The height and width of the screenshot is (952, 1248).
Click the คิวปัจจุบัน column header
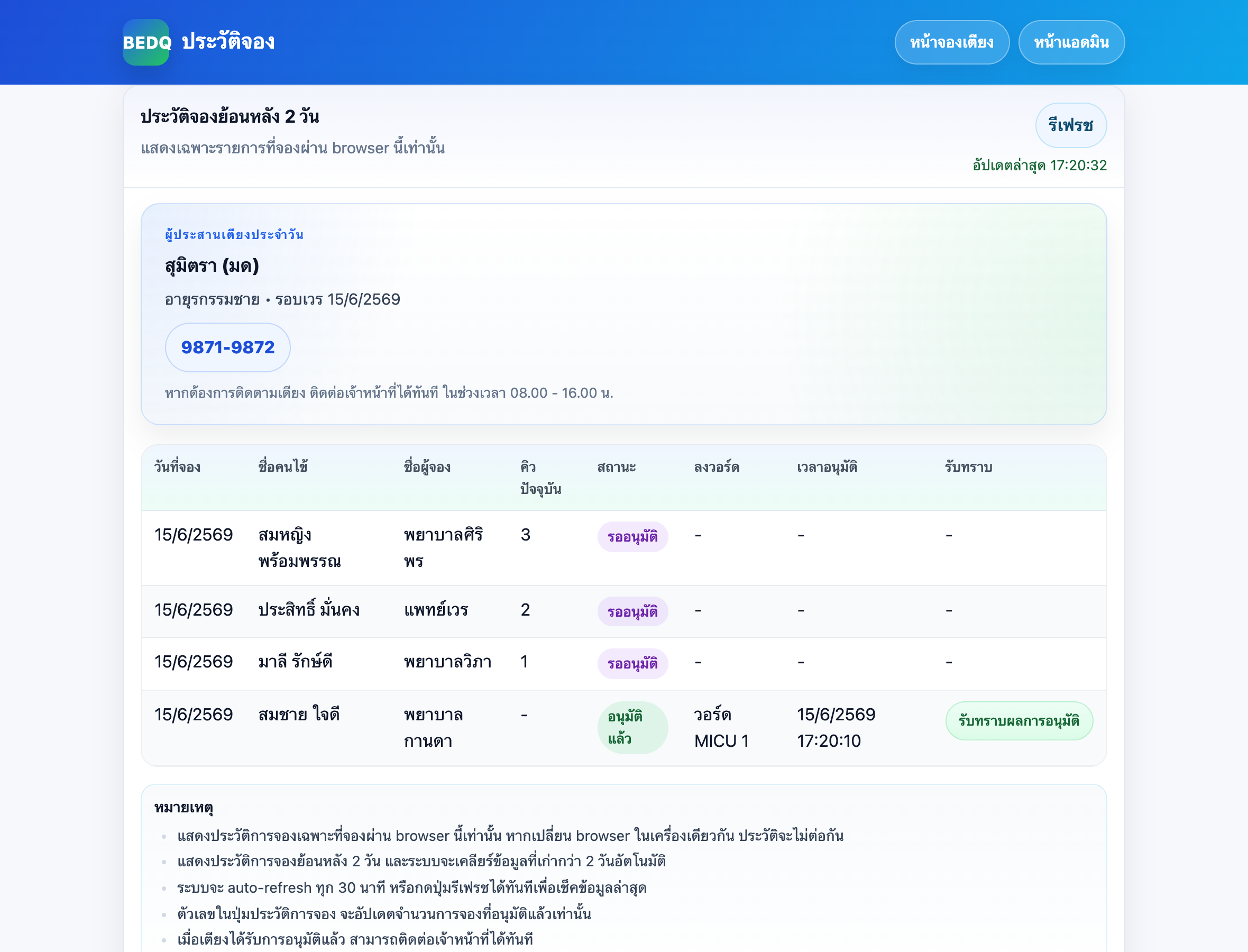coord(540,478)
